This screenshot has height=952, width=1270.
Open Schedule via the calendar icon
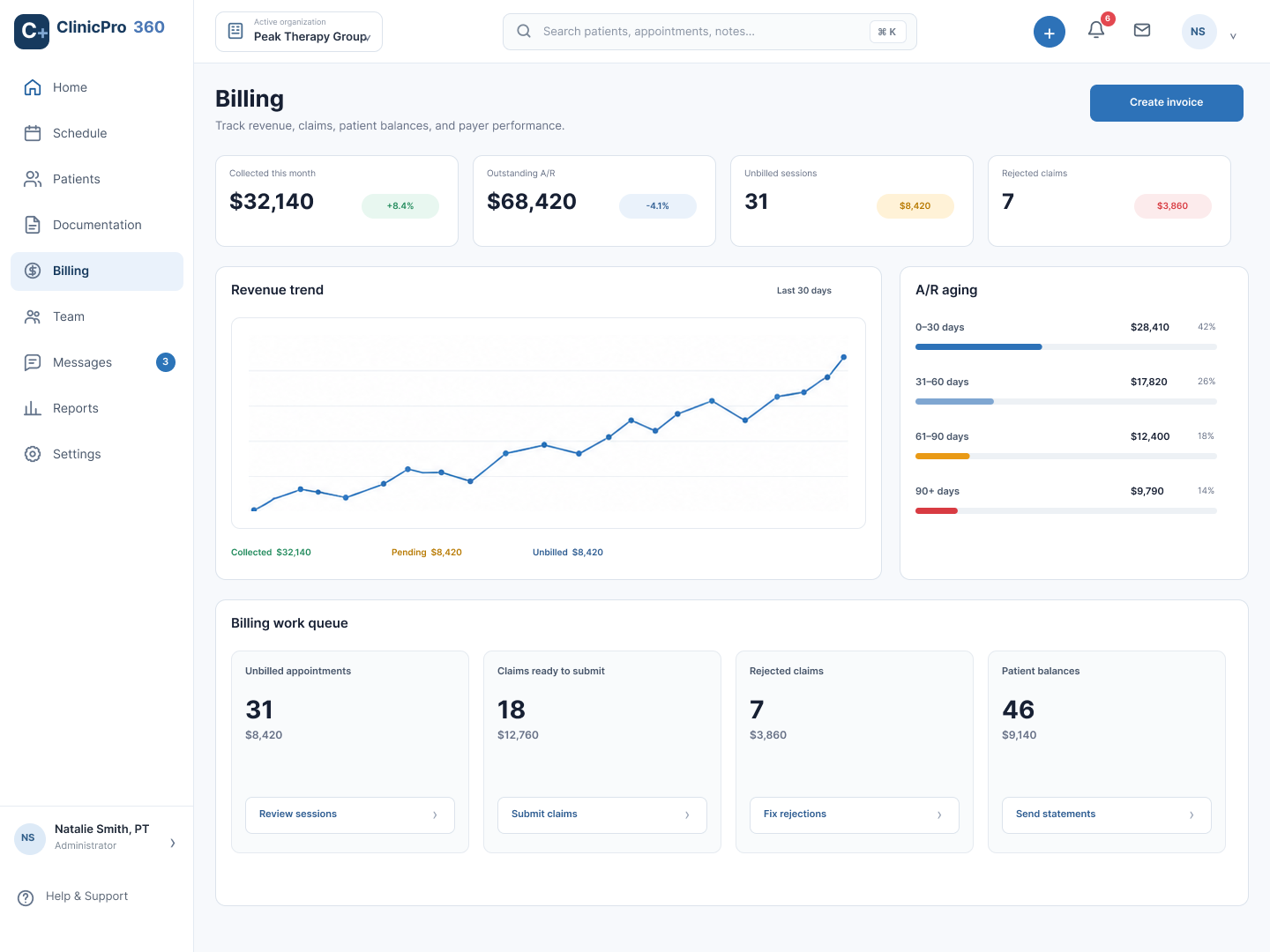[33, 133]
